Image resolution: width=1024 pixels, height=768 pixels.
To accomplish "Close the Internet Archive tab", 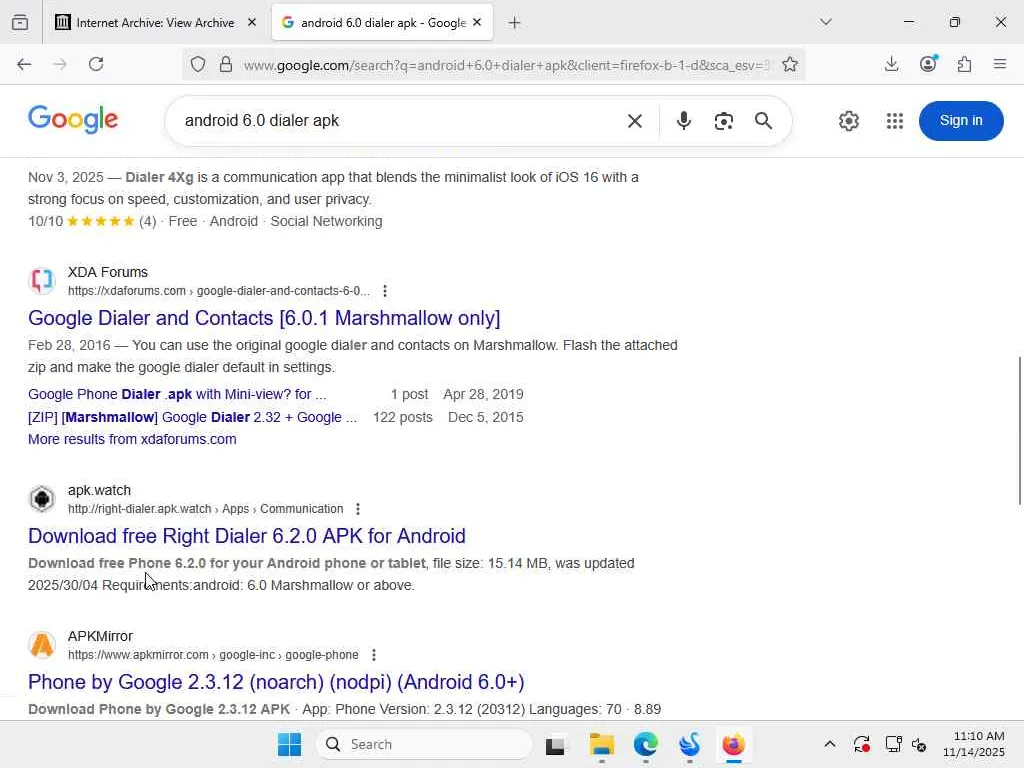I will 251,23.
